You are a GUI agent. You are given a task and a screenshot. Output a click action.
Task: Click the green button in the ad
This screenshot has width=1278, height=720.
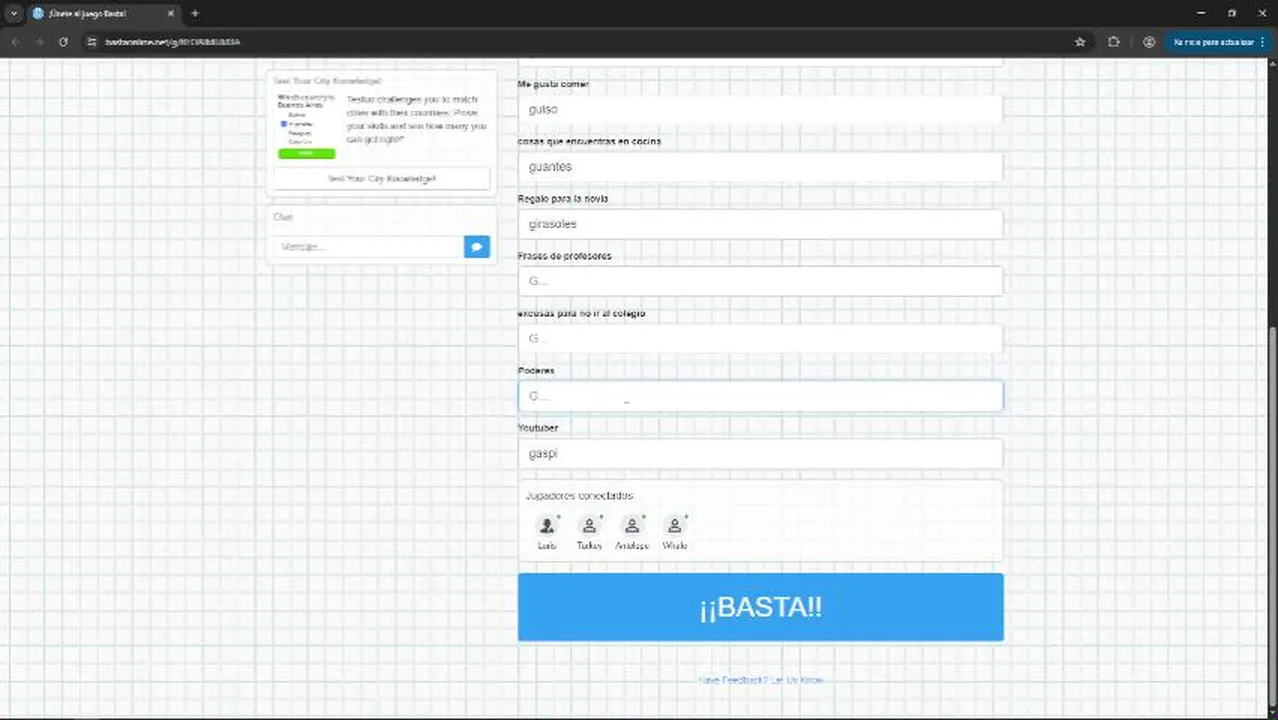pos(306,153)
